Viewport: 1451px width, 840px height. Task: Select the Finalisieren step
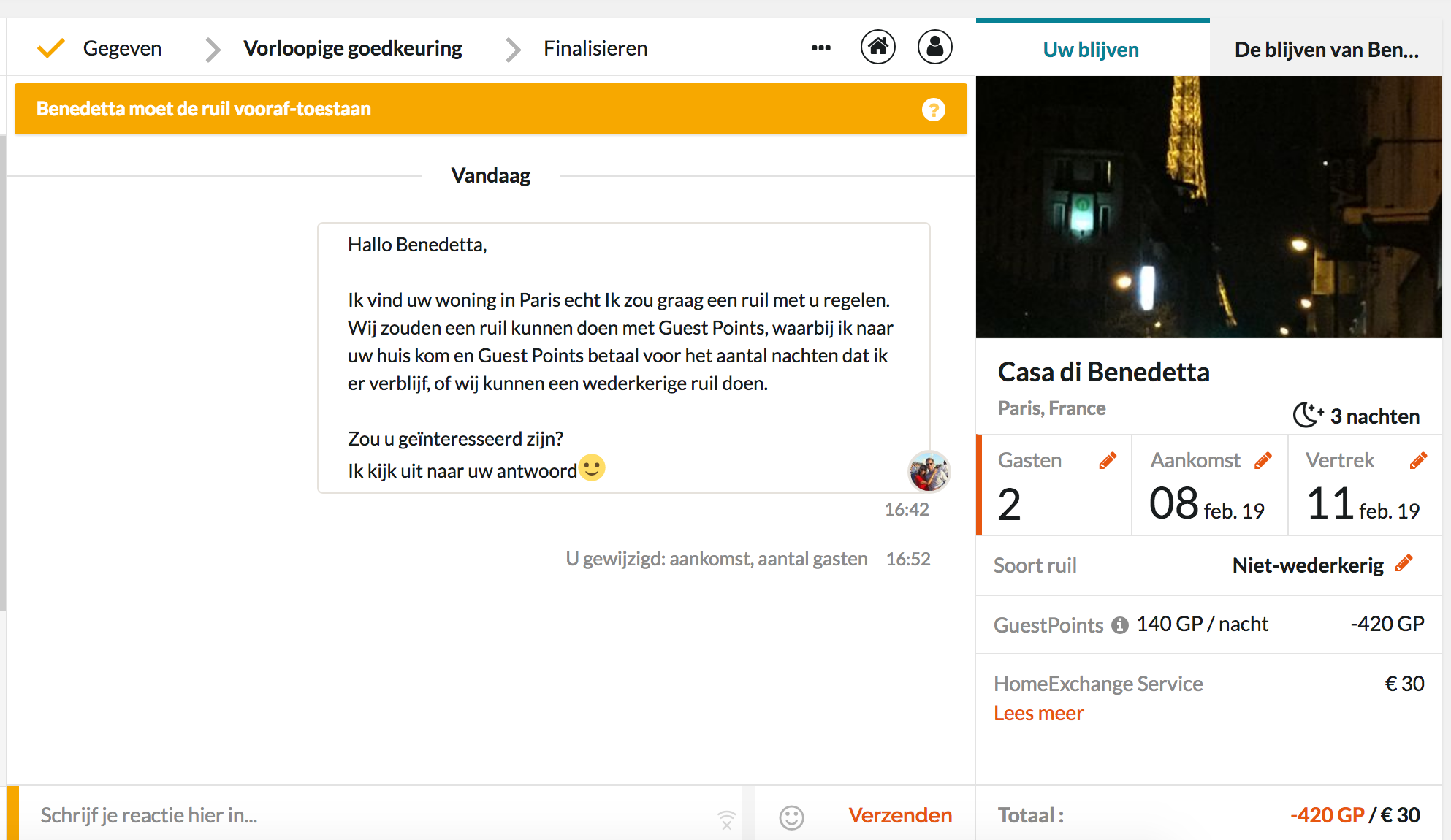tap(595, 48)
